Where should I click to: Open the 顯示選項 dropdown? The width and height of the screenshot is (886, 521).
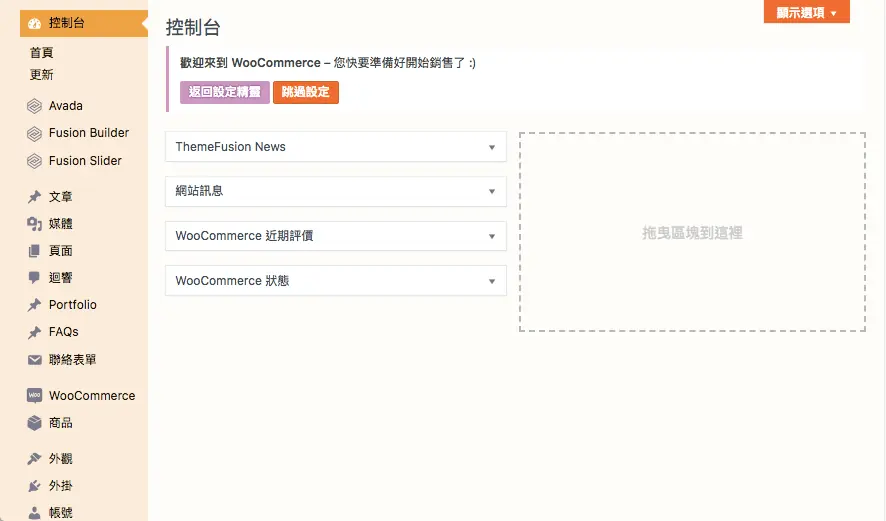click(x=807, y=12)
